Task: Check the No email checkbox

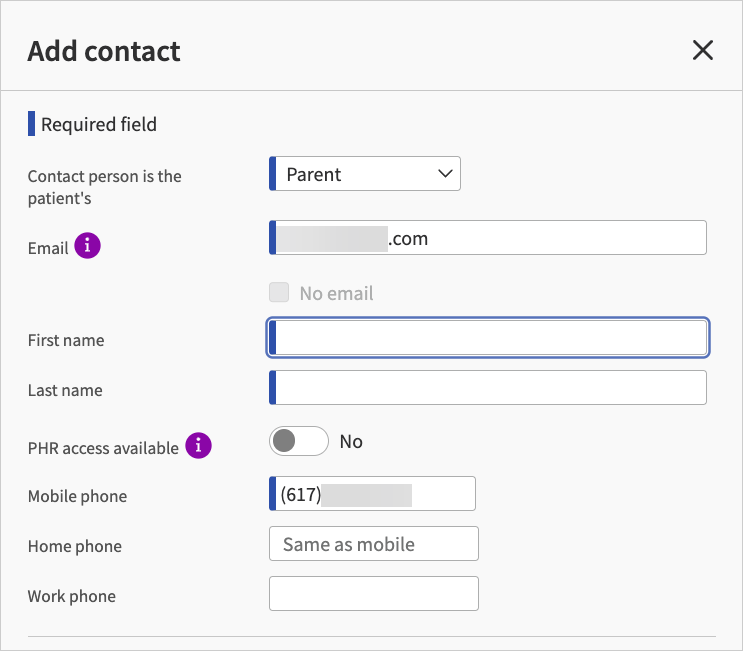Action: click(x=280, y=293)
